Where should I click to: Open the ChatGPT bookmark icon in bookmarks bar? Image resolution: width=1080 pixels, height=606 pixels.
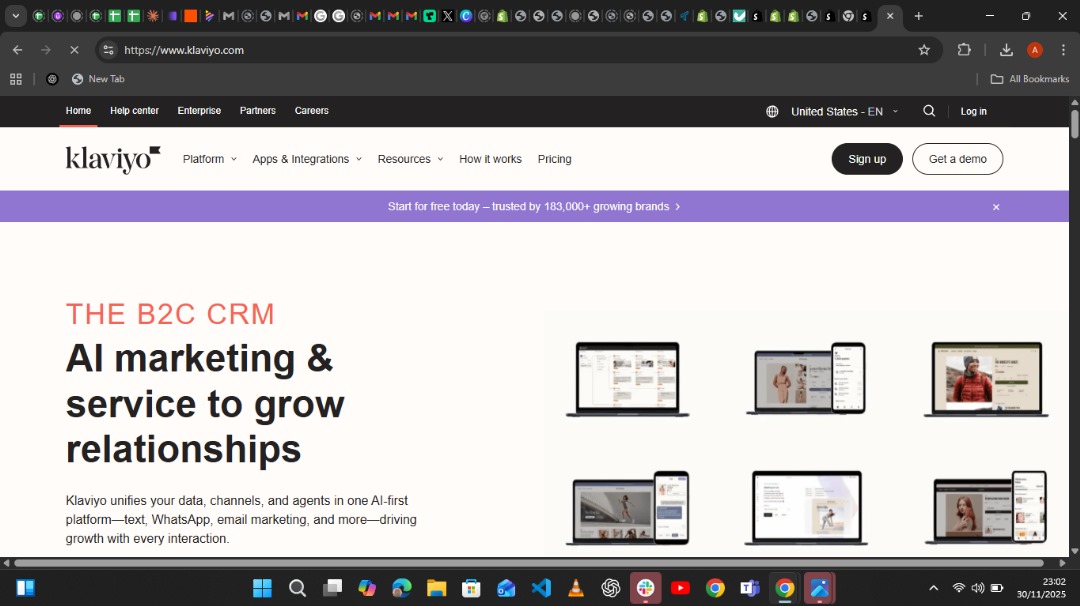tap(52, 79)
